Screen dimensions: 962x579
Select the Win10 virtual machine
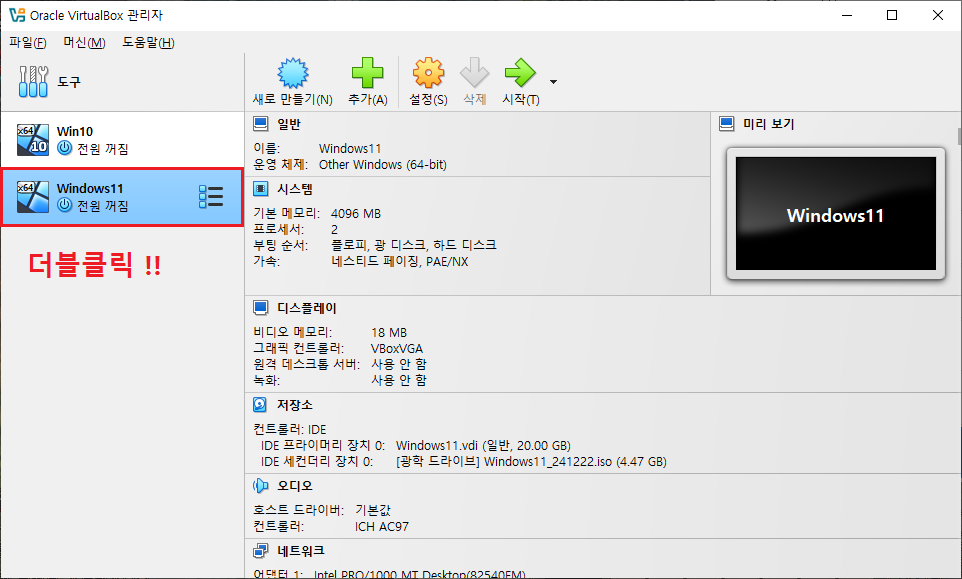122,140
